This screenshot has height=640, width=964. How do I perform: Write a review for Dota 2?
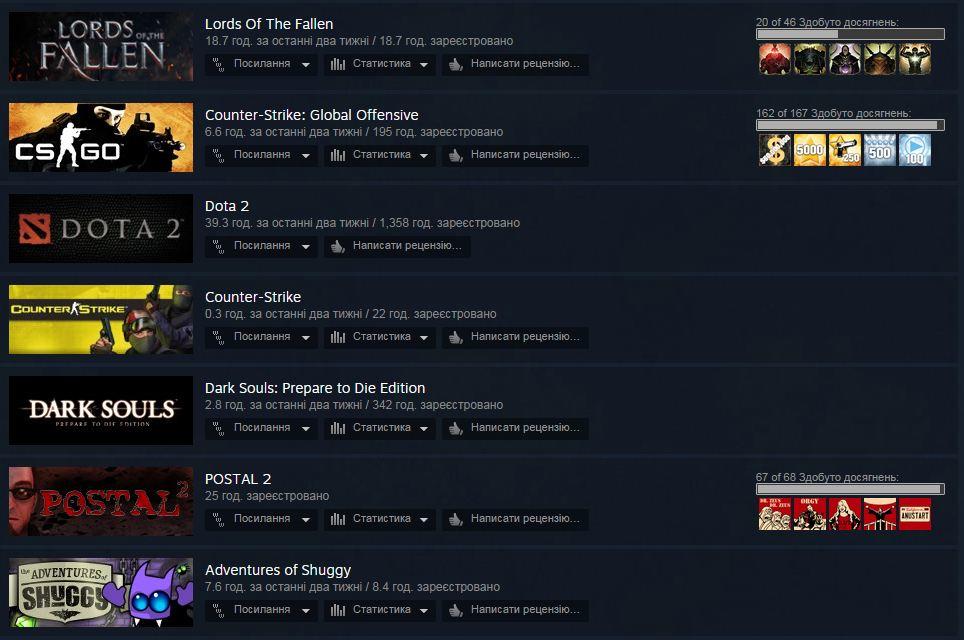point(397,247)
